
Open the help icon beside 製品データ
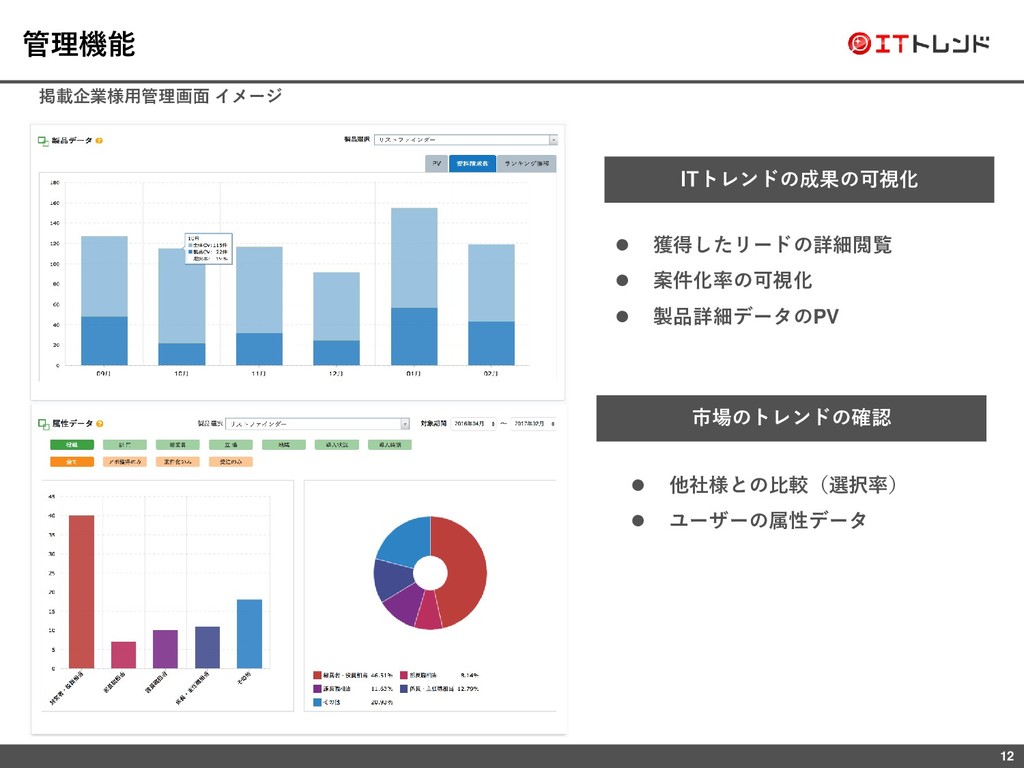(x=99, y=140)
